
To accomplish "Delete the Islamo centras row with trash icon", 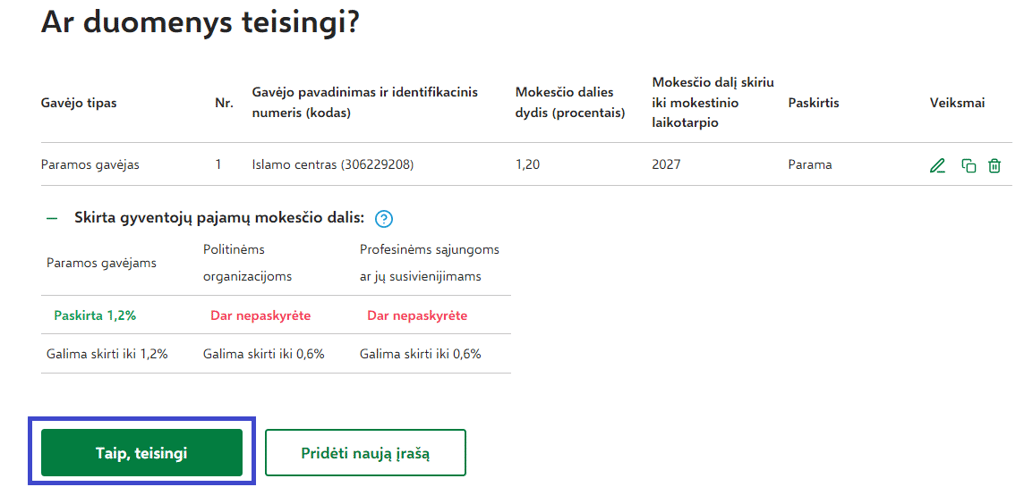I will pyautogui.click(x=994, y=166).
